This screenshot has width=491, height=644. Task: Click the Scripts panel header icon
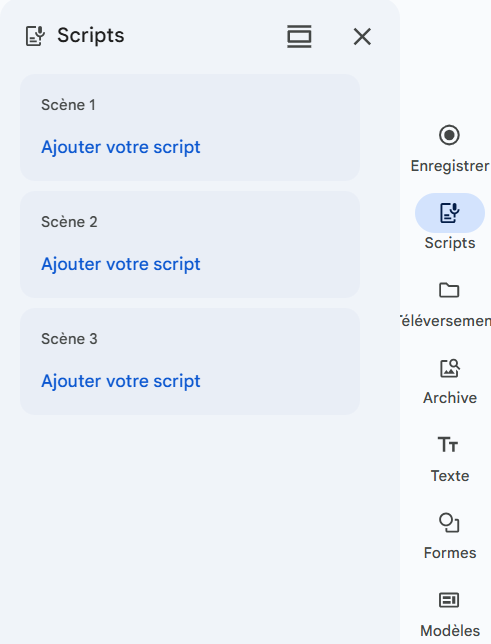click(x=35, y=36)
